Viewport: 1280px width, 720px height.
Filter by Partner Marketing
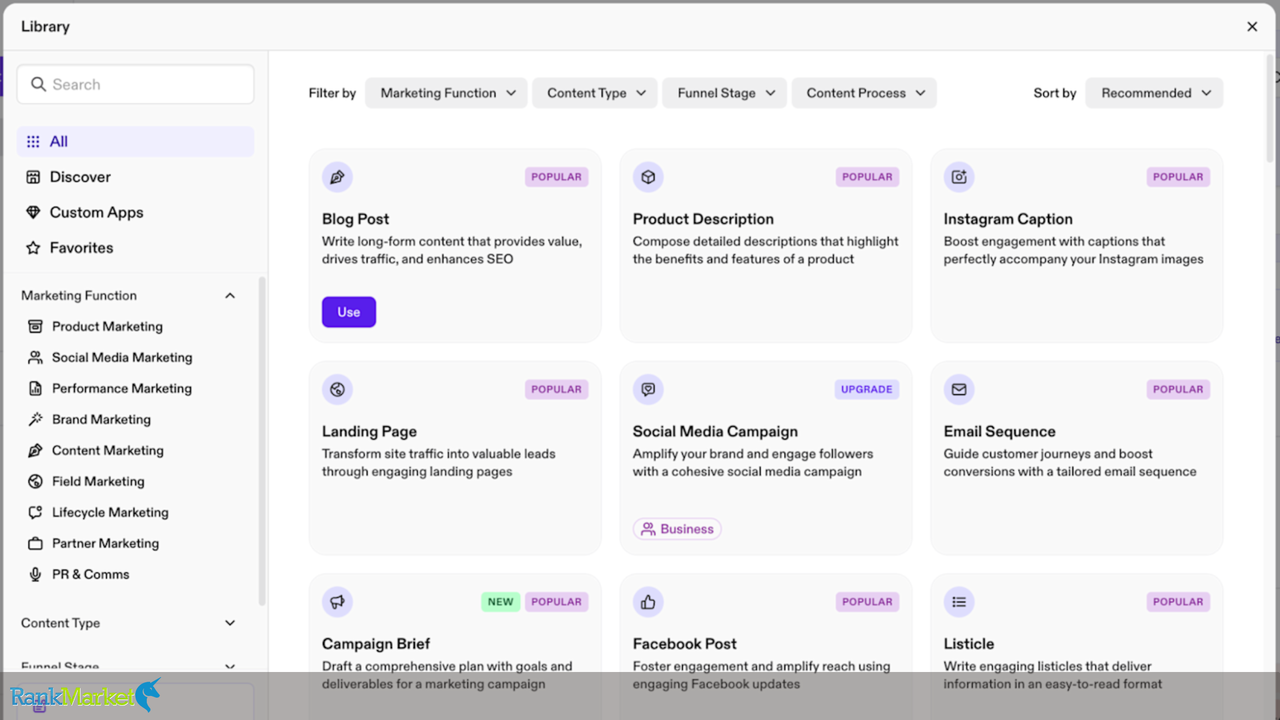click(x=105, y=543)
